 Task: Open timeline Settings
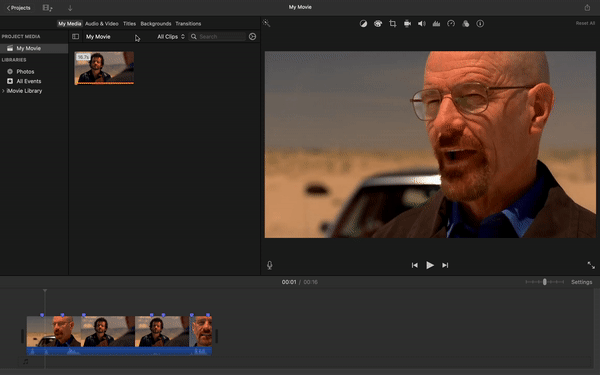click(x=581, y=282)
